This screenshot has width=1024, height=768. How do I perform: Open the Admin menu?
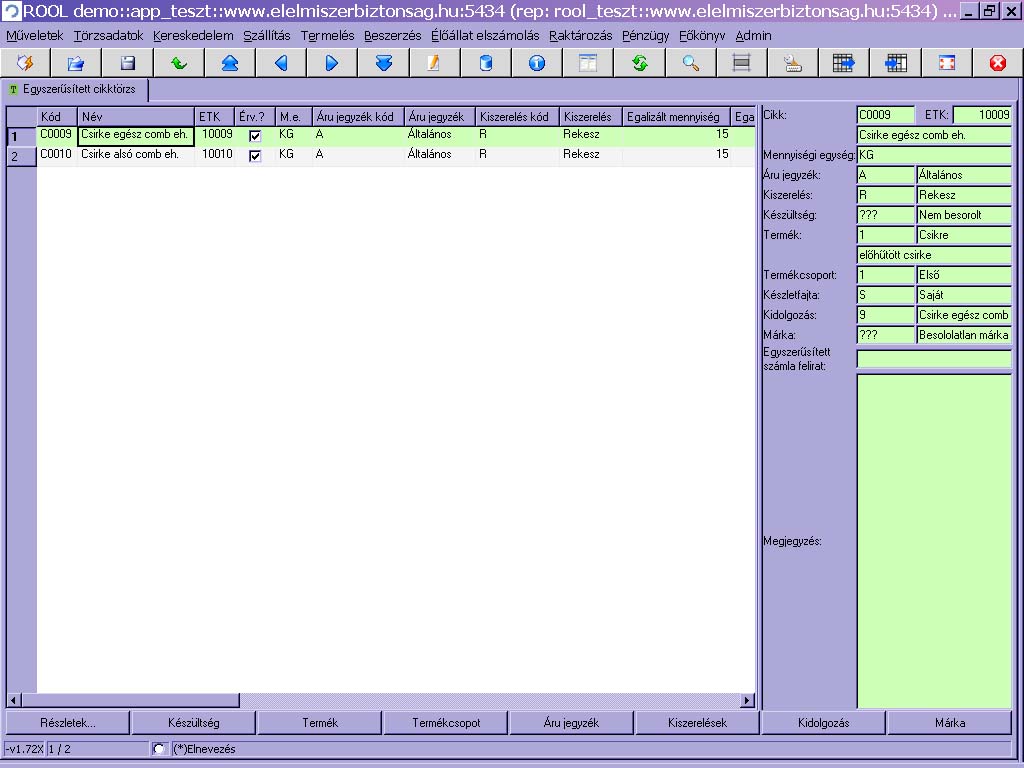pos(753,36)
